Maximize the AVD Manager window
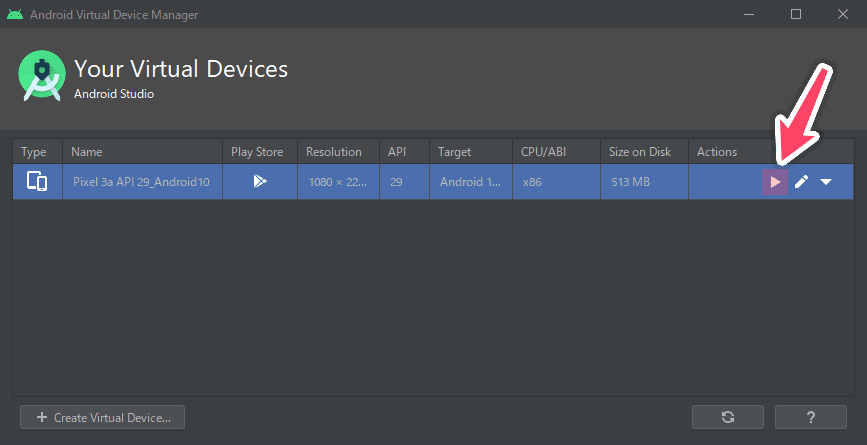This screenshot has height=445, width=867. [796, 14]
